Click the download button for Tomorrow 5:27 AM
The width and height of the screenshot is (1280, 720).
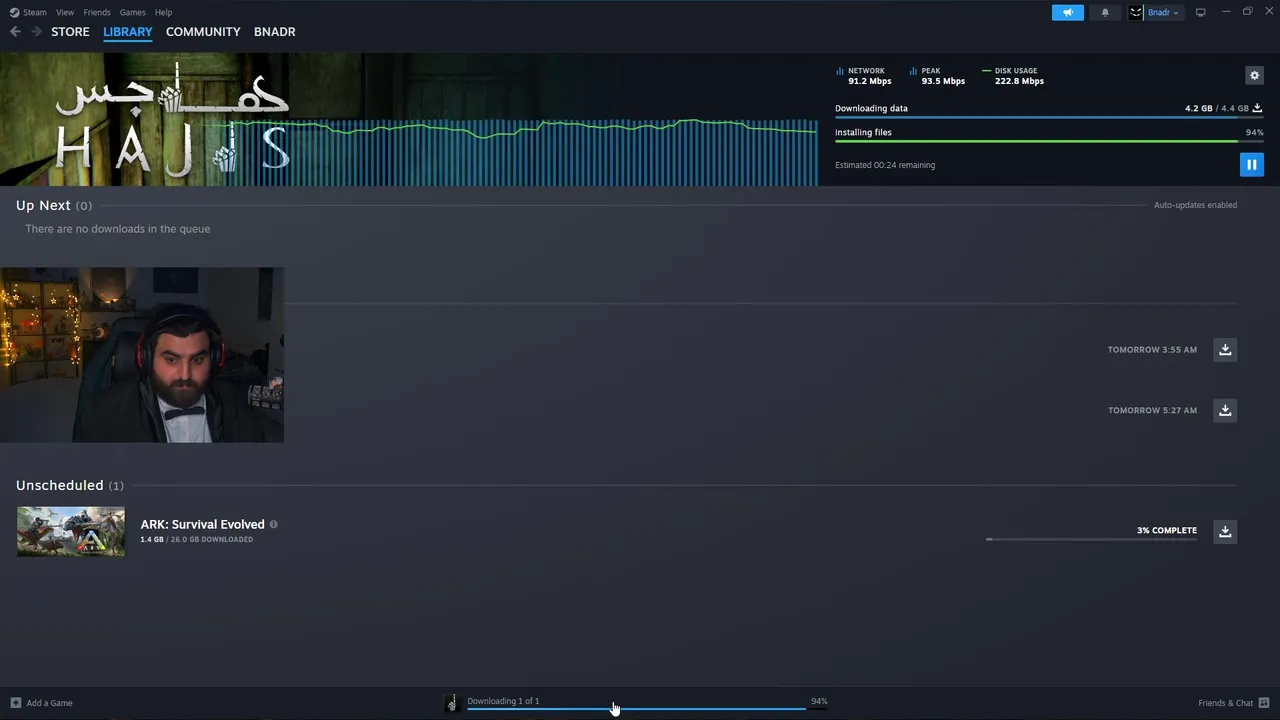[1225, 410]
